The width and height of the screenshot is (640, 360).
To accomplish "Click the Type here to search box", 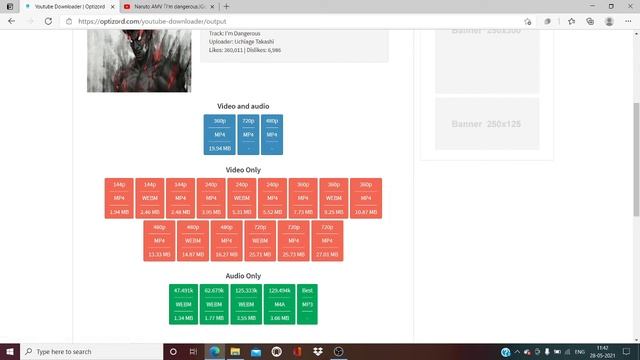I will point(91,351).
